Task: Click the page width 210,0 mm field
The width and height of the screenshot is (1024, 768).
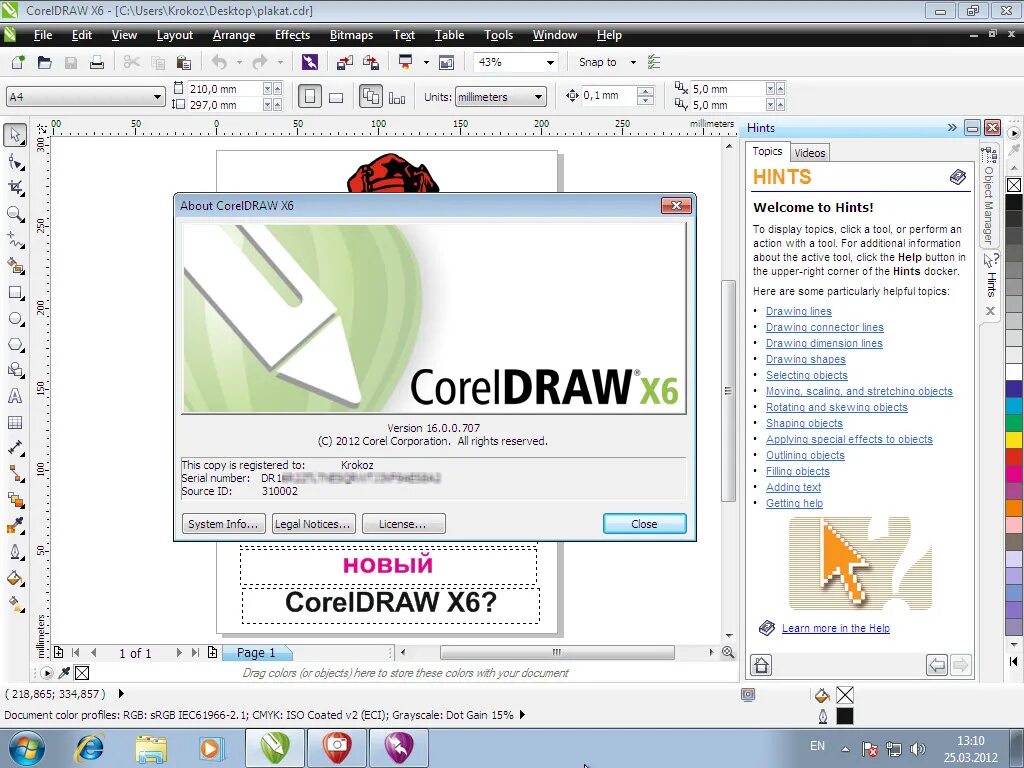Action: point(225,89)
